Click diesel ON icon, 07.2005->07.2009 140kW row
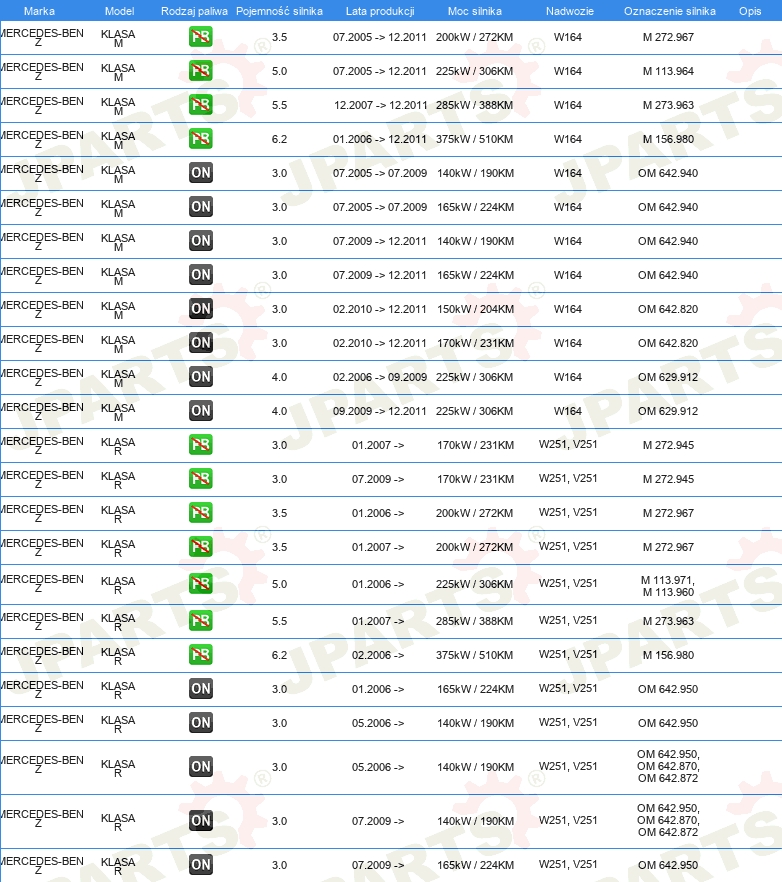The width and height of the screenshot is (782, 882). pyautogui.click(x=201, y=173)
